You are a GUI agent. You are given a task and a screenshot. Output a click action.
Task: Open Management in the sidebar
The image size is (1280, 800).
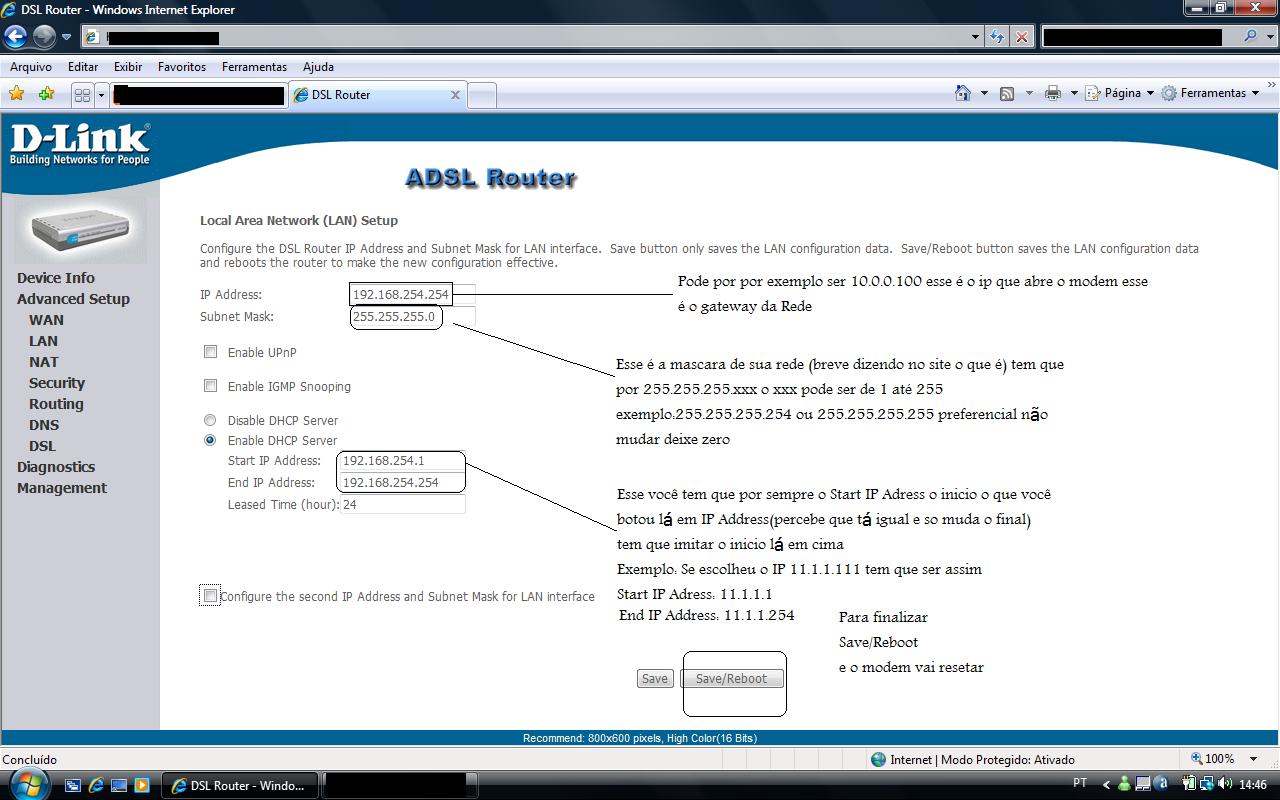(62, 488)
